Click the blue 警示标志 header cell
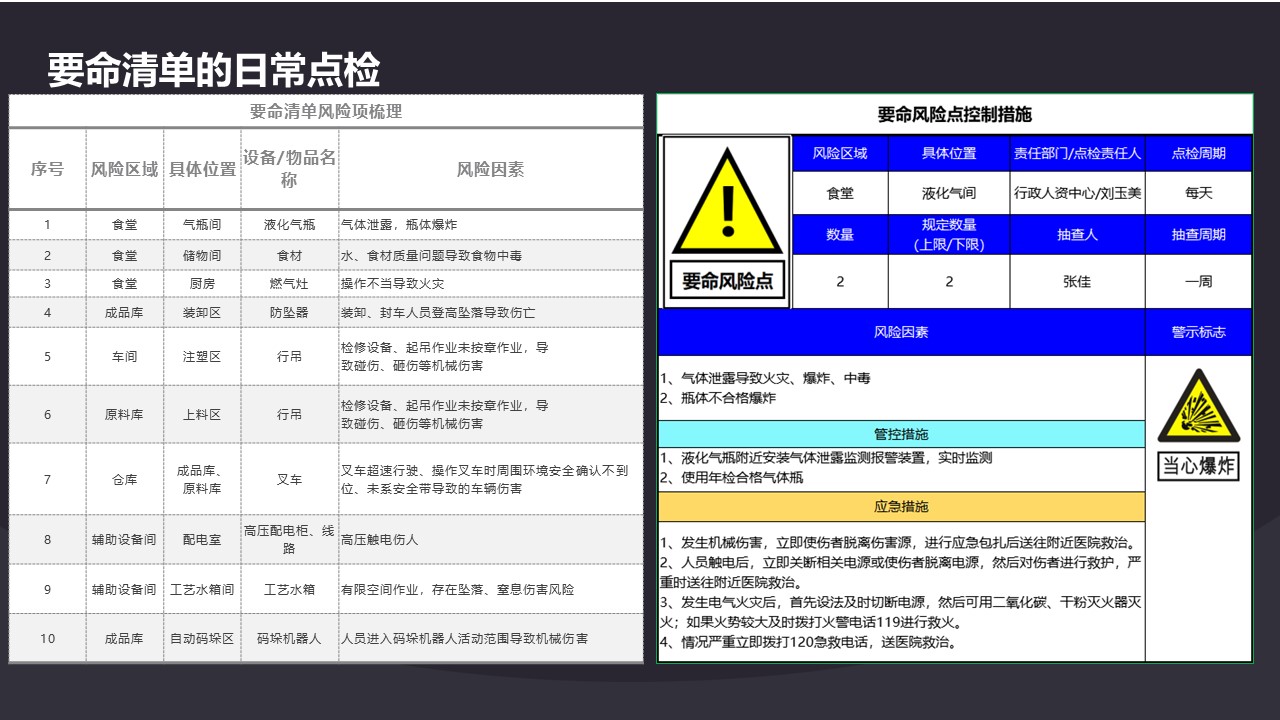Screen dimensions: 1280x720 [1198, 332]
